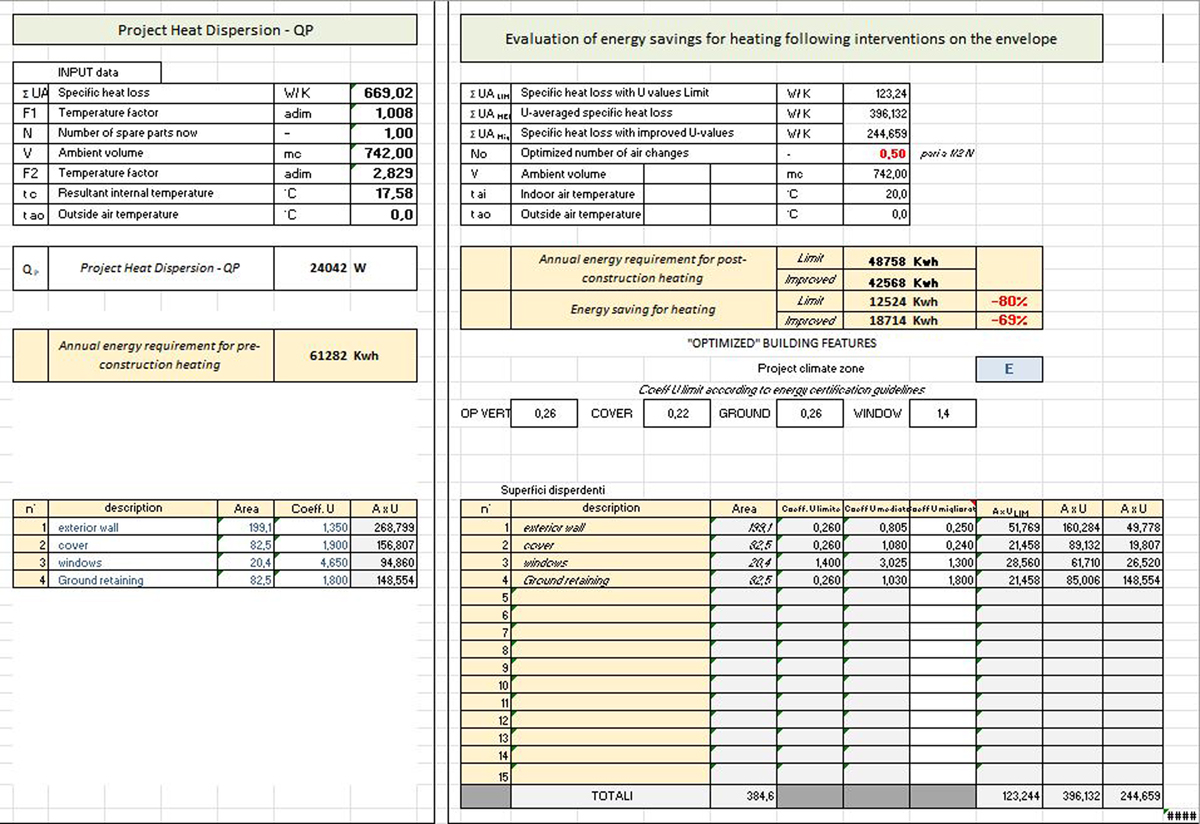The height and width of the screenshot is (824, 1200).
Task: Click the -69% saving percentage cell
Action: 1009,321
